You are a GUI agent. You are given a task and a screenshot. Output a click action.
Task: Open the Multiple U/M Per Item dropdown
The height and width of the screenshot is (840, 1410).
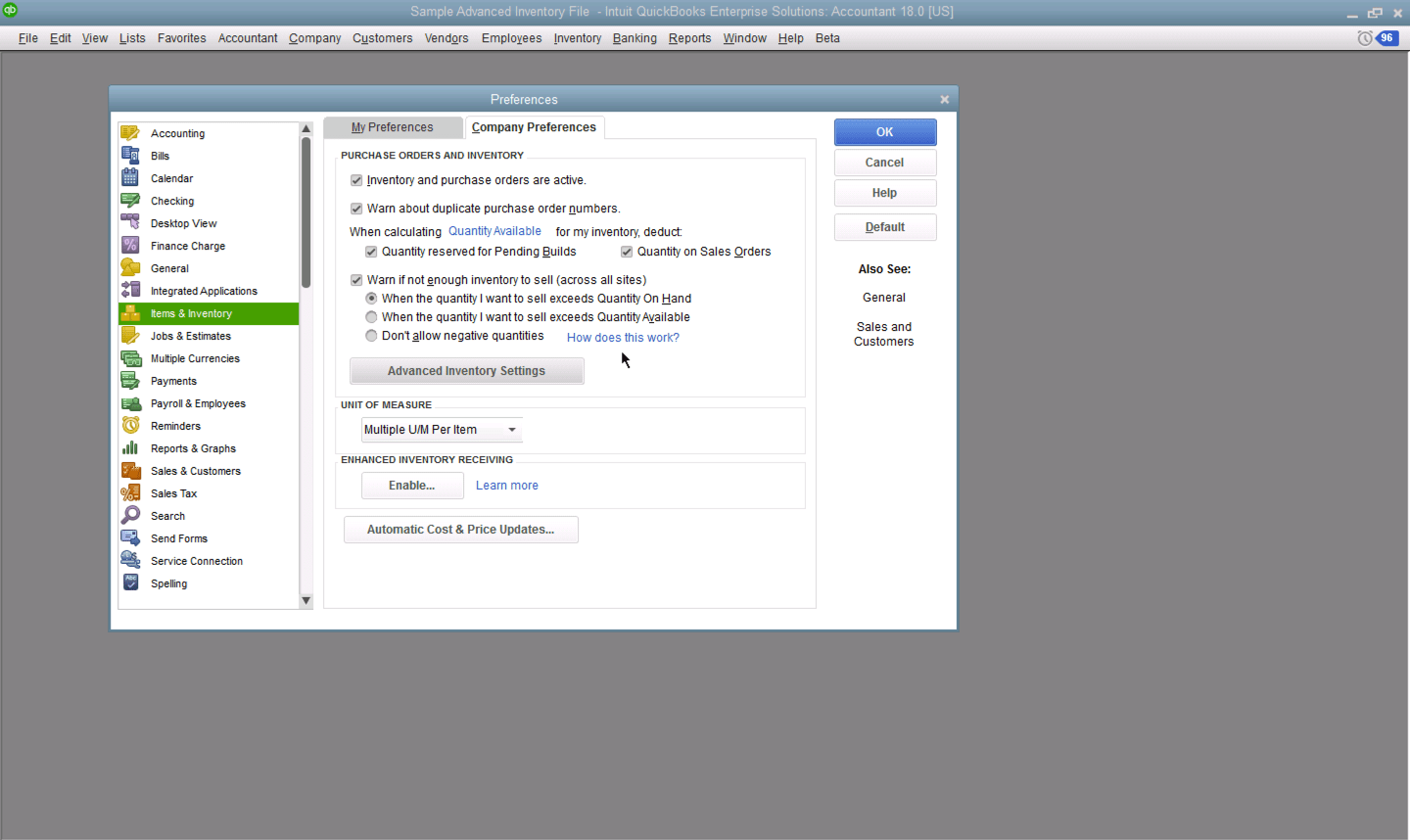[x=511, y=430]
